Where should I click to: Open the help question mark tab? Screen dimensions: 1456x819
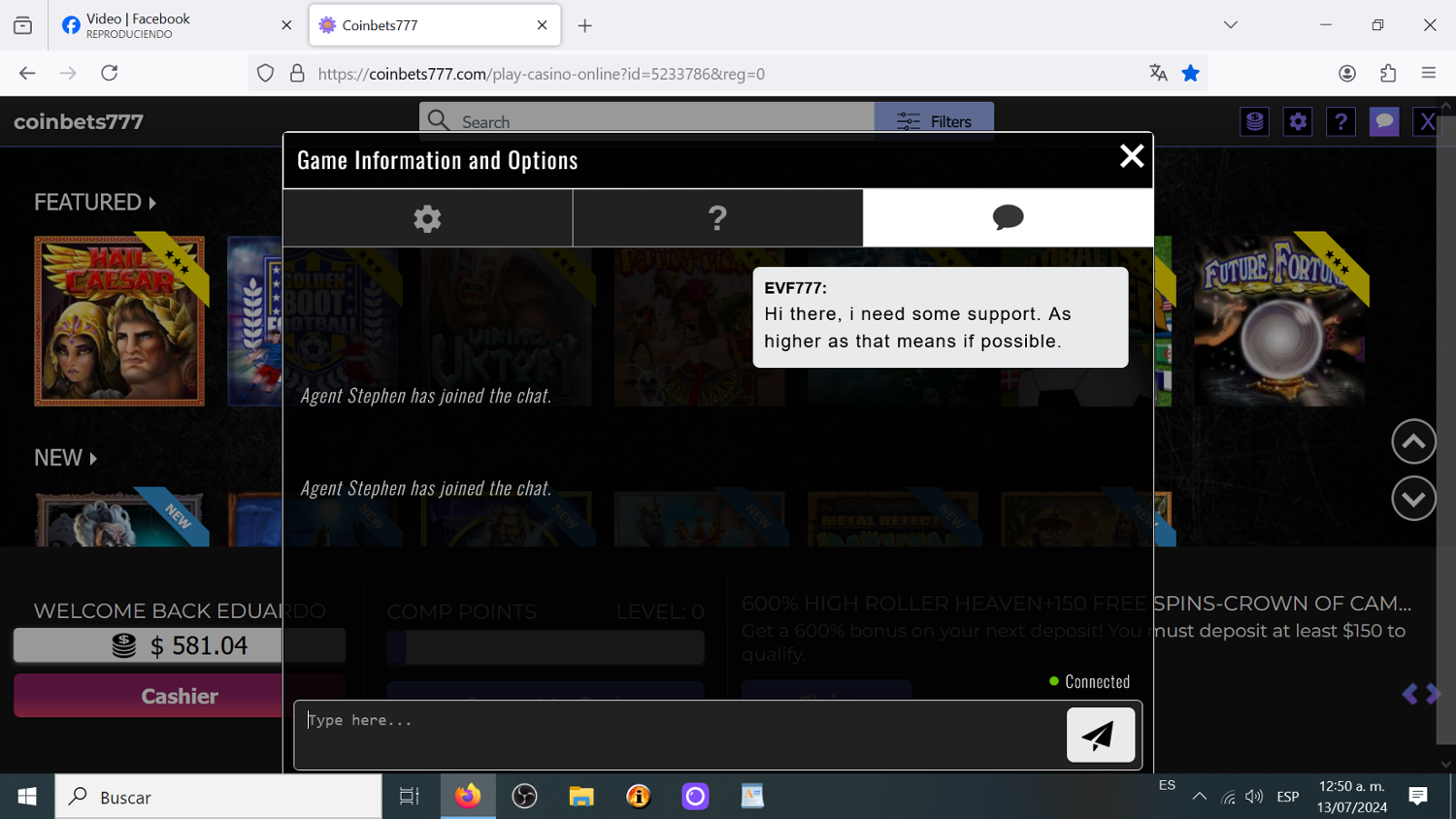pos(717,218)
